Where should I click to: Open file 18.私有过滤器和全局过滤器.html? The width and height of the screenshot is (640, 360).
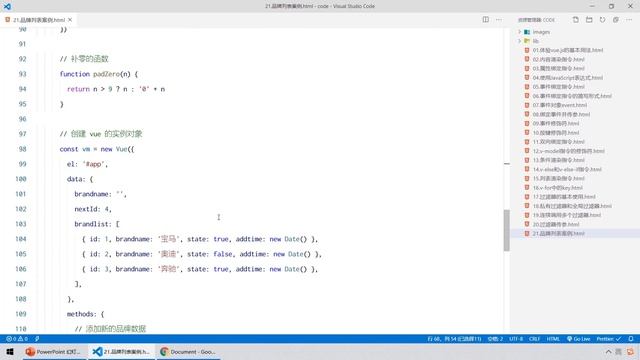(x=572, y=206)
